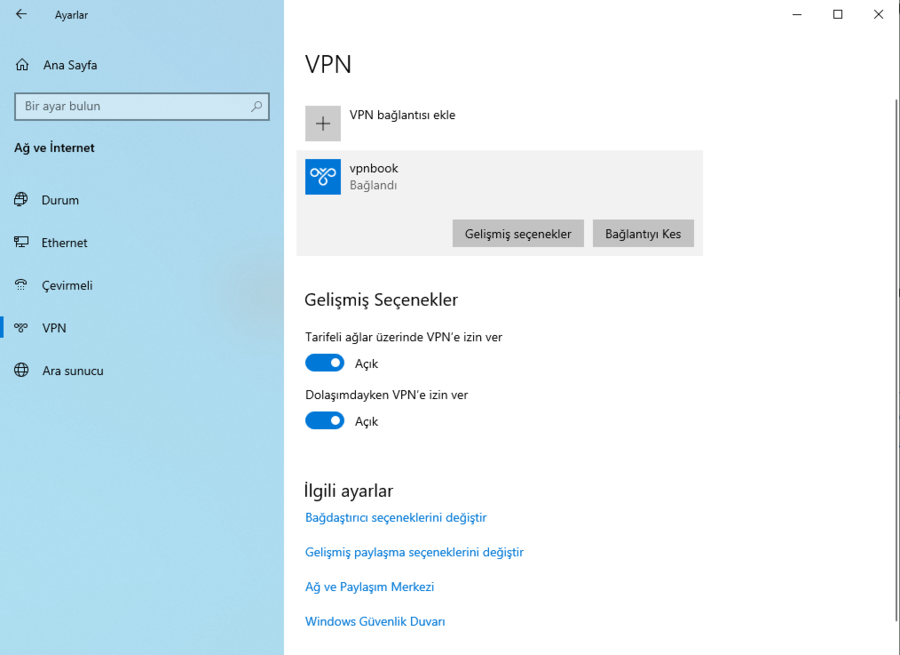Click the Ana Sayfa home icon

(x=22, y=65)
